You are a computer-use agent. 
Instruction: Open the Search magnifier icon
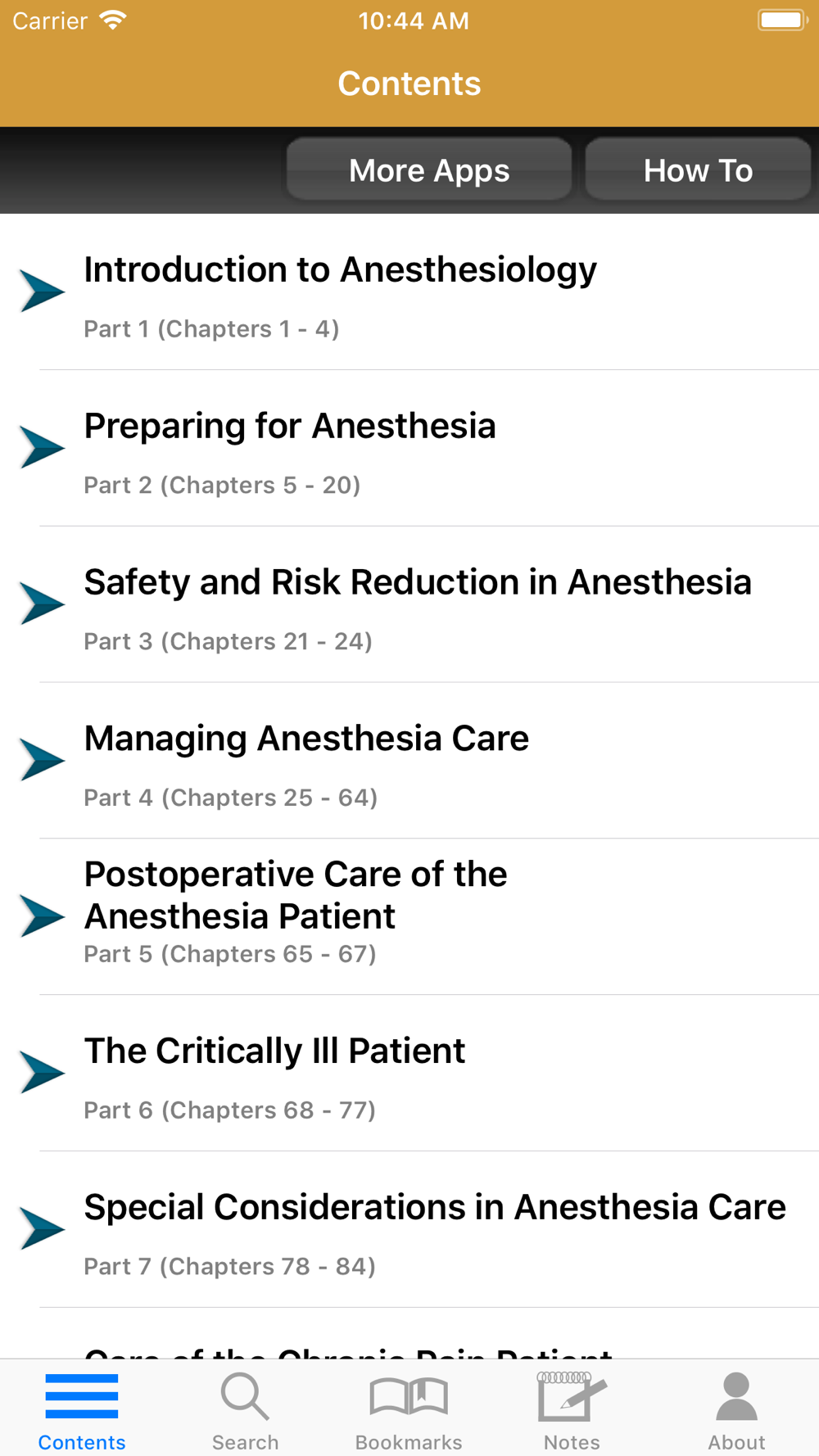(x=244, y=1397)
